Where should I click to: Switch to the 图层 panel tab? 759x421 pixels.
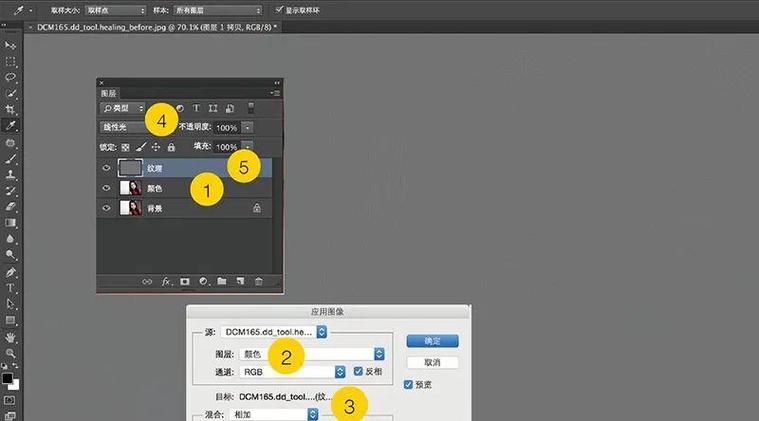click(108, 93)
